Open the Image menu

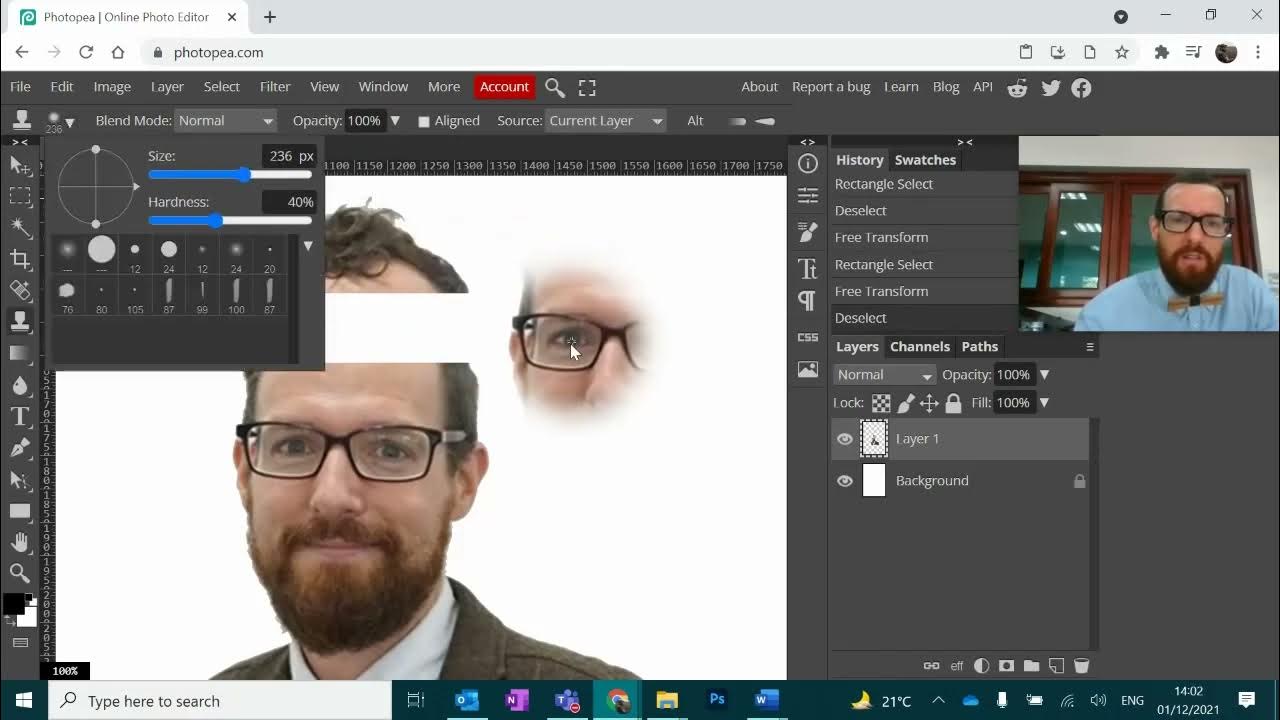(x=112, y=87)
